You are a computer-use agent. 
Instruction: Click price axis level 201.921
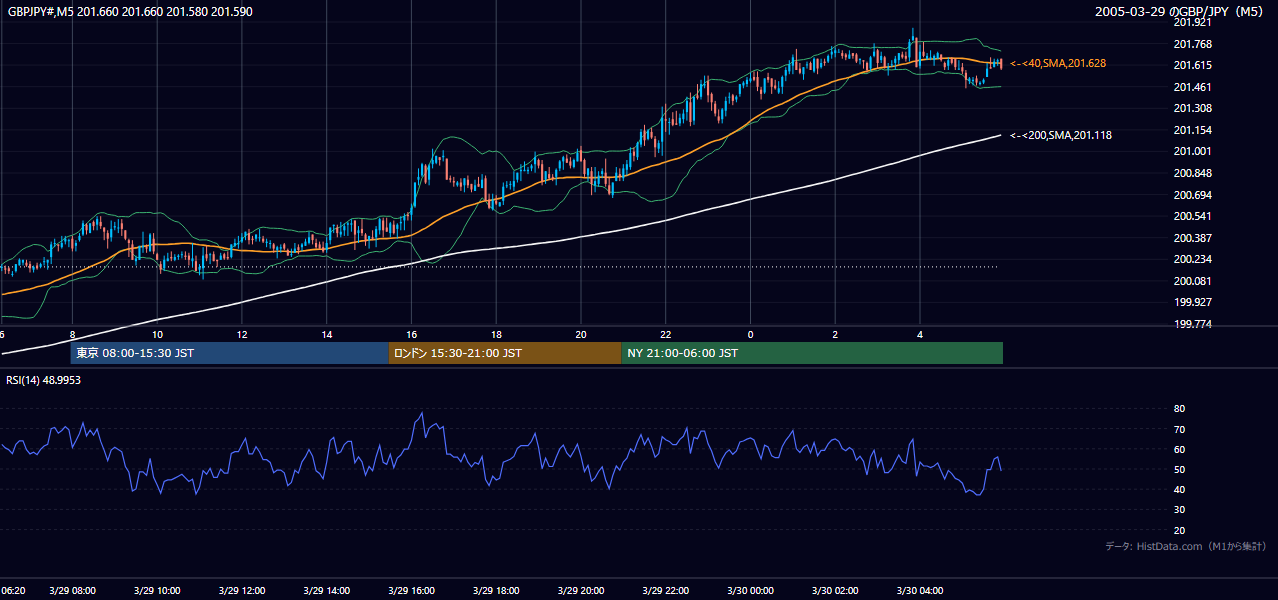pos(1192,22)
